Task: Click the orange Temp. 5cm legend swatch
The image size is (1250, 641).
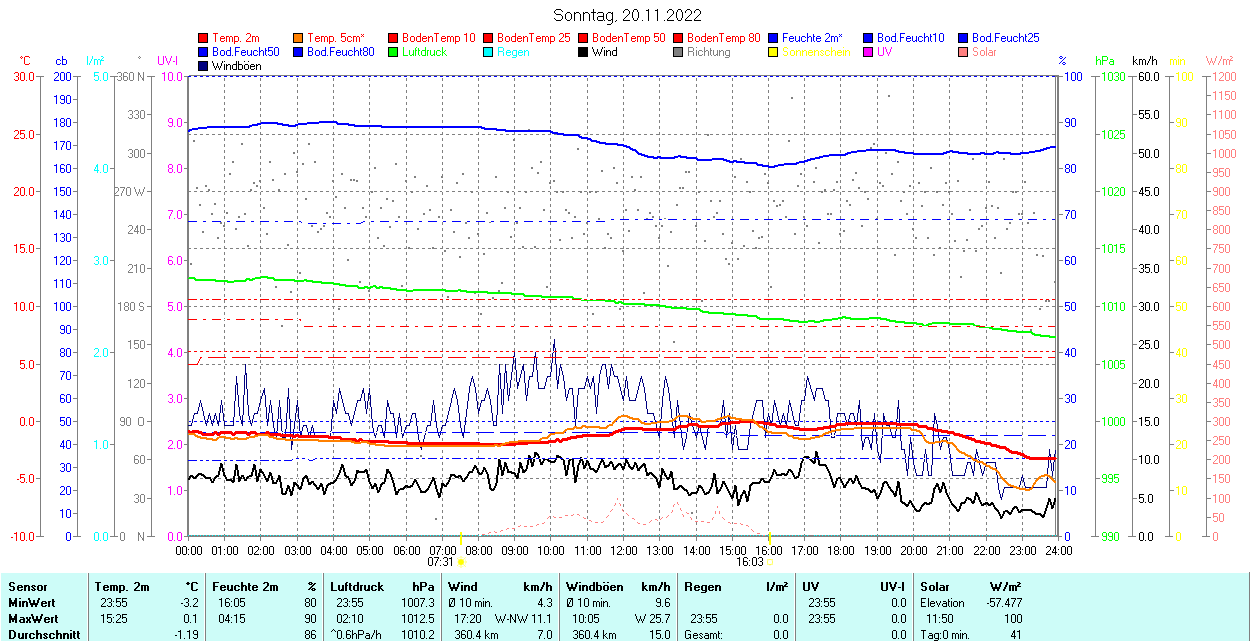Action: (299, 38)
